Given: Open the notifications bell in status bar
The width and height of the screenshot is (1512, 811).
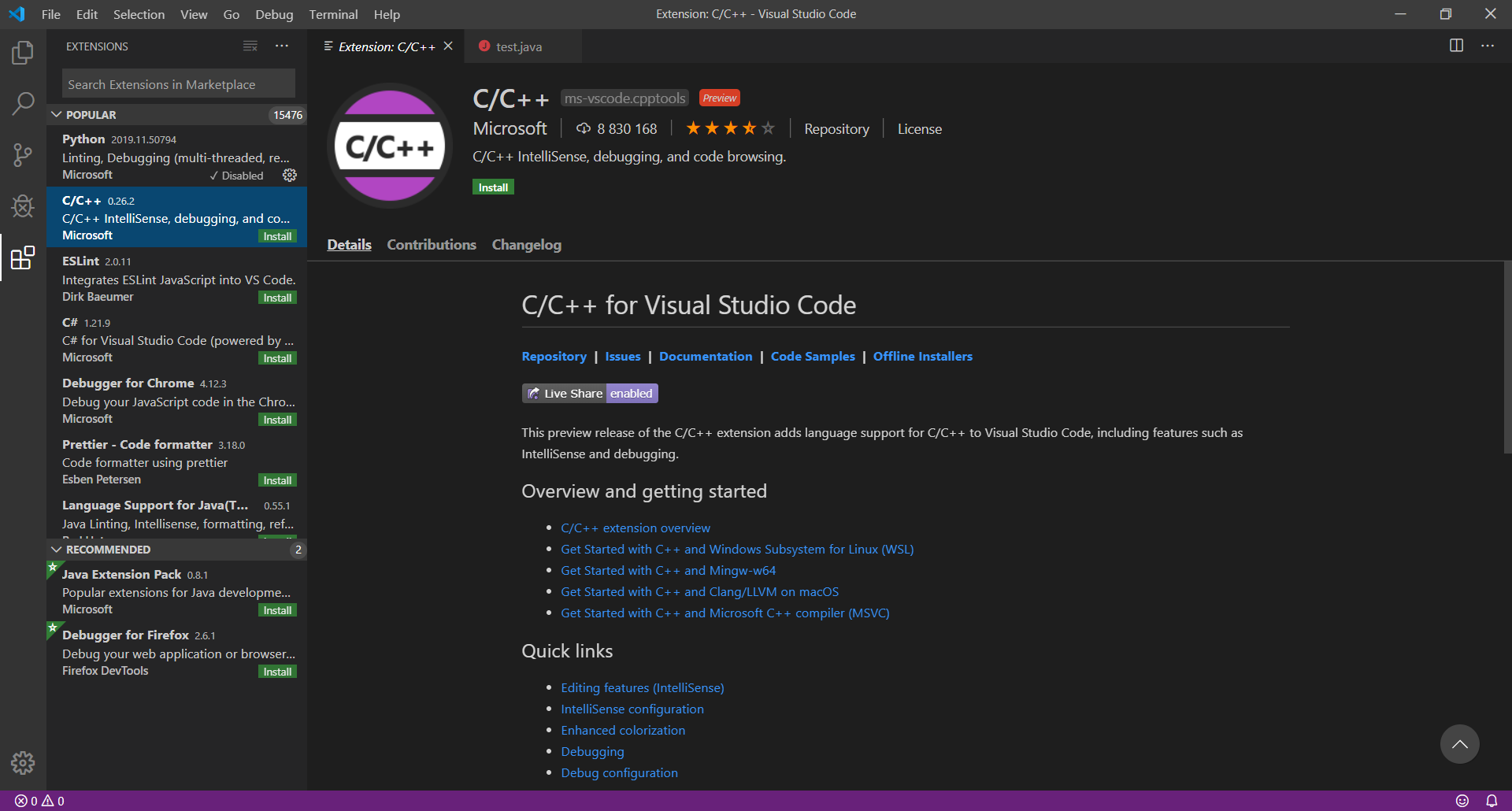Looking at the screenshot, I should point(1491,801).
